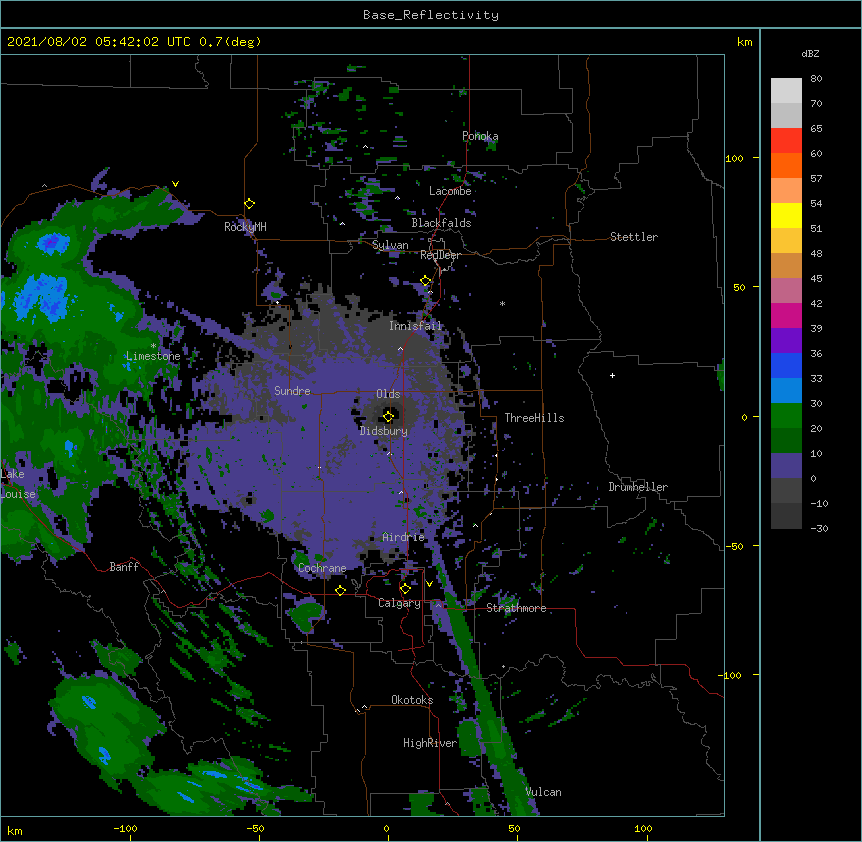Click the Sylvan label

pos(390,245)
